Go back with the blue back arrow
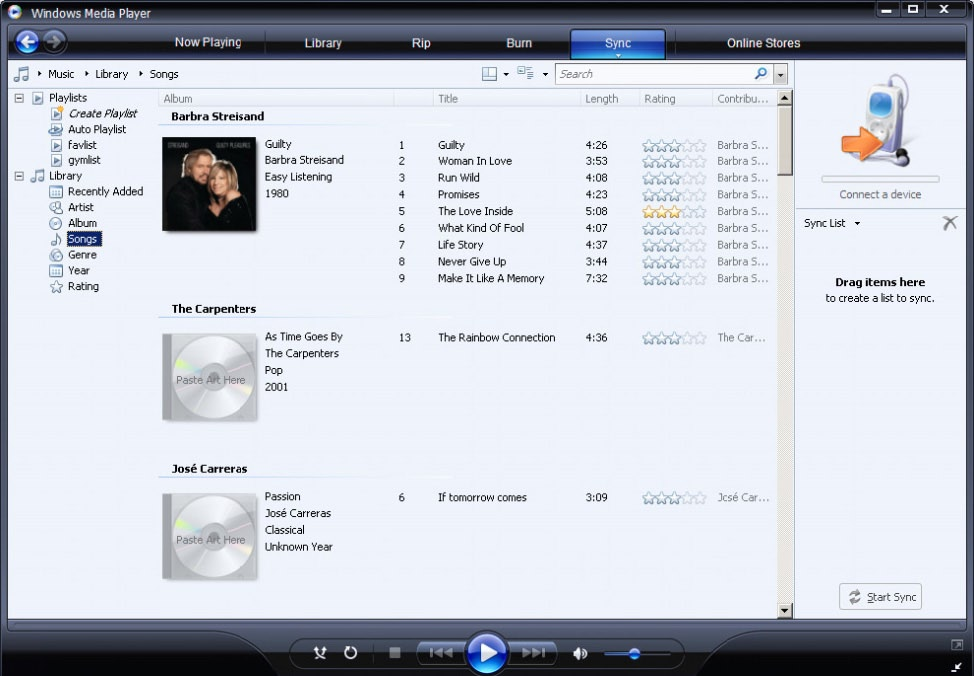Viewport: 974px width, 676px height. 27,42
